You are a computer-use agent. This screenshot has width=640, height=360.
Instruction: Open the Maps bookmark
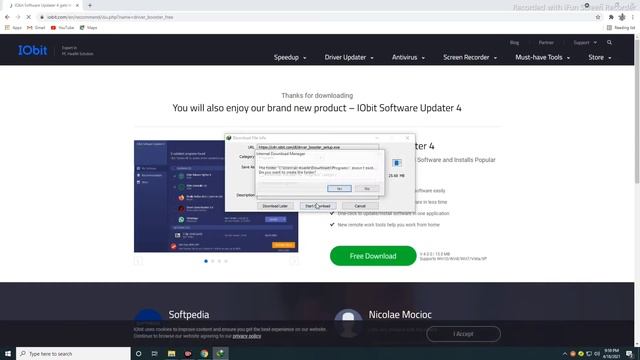tap(89, 28)
